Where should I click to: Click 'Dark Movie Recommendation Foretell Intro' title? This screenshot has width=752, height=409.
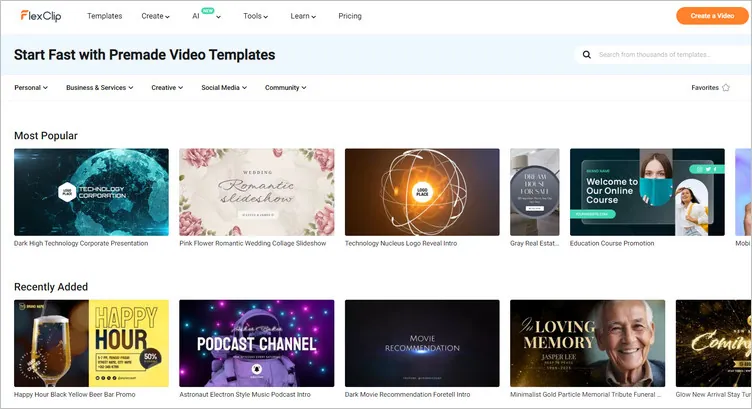tap(408, 395)
